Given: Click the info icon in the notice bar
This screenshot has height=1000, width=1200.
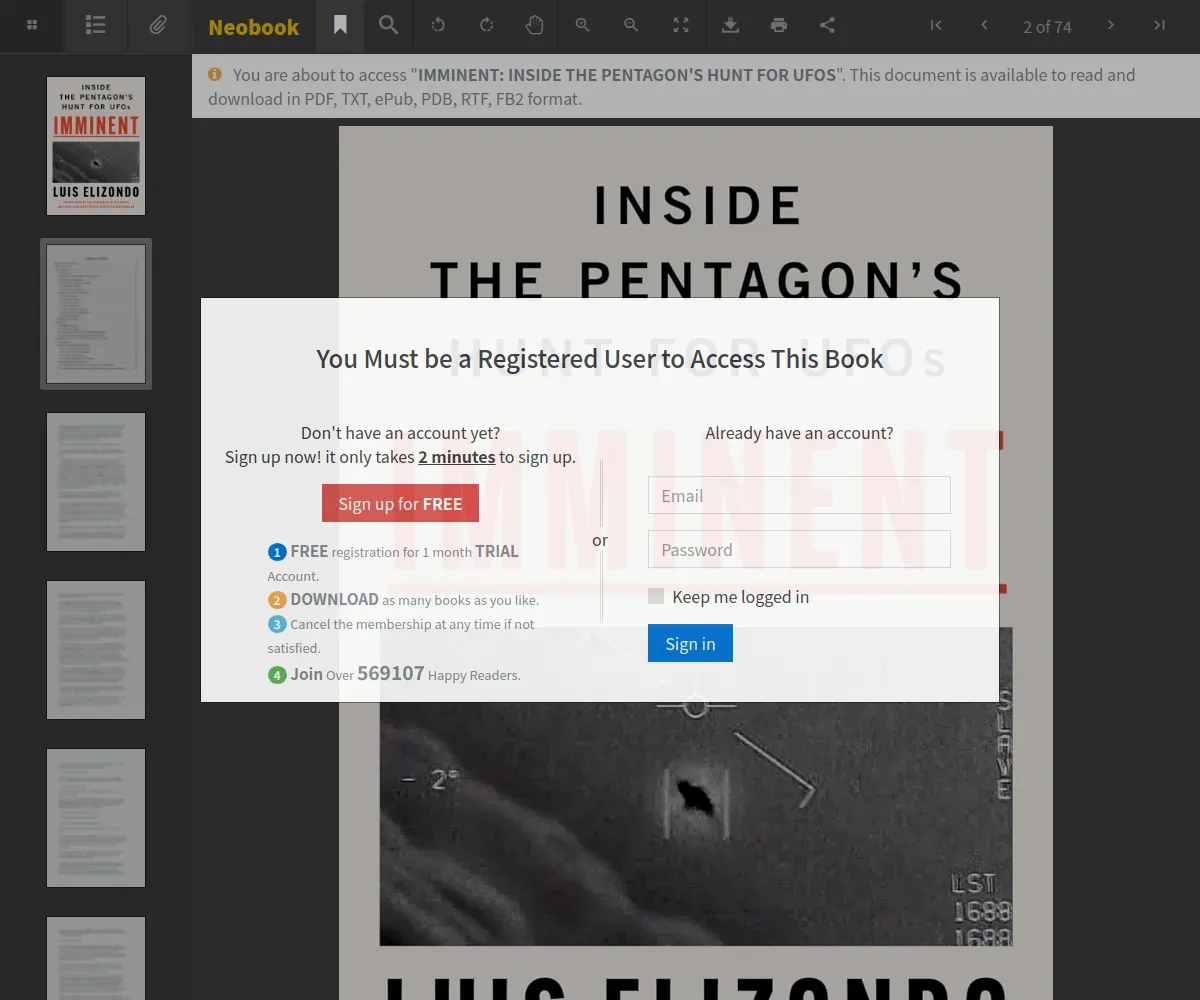Looking at the screenshot, I should pyautogui.click(x=215, y=75).
